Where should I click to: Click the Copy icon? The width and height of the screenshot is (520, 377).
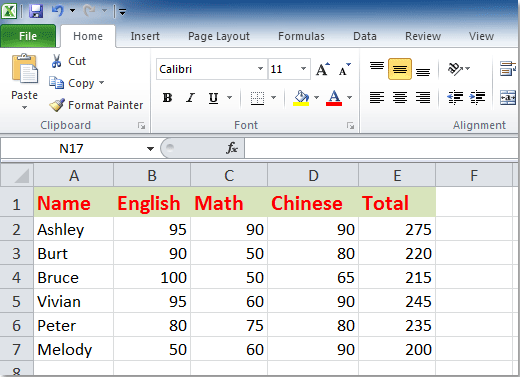point(56,83)
